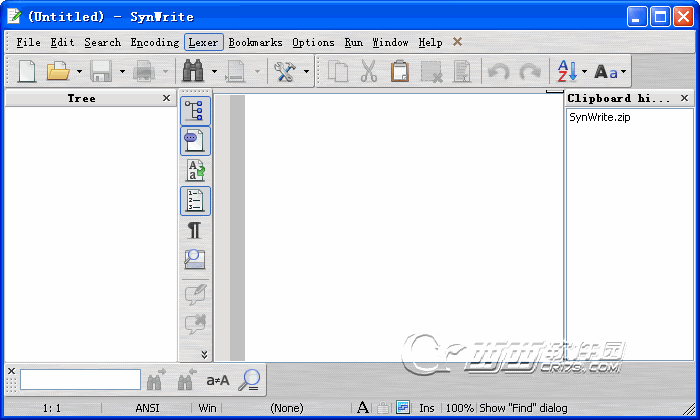Toggle the Tree panel sidebar icon
The image size is (700, 420).
point(195,111)
